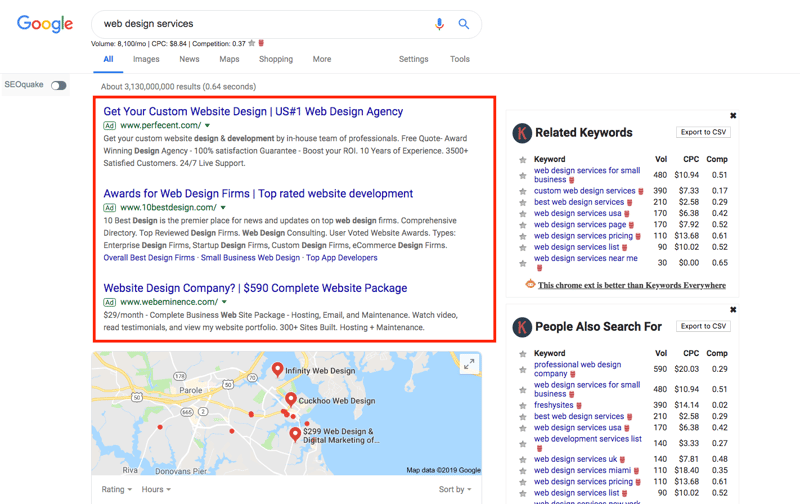Open the More search menu
Image resolution: width=800 pixels, height=504 pixels.
coord(322,59)
